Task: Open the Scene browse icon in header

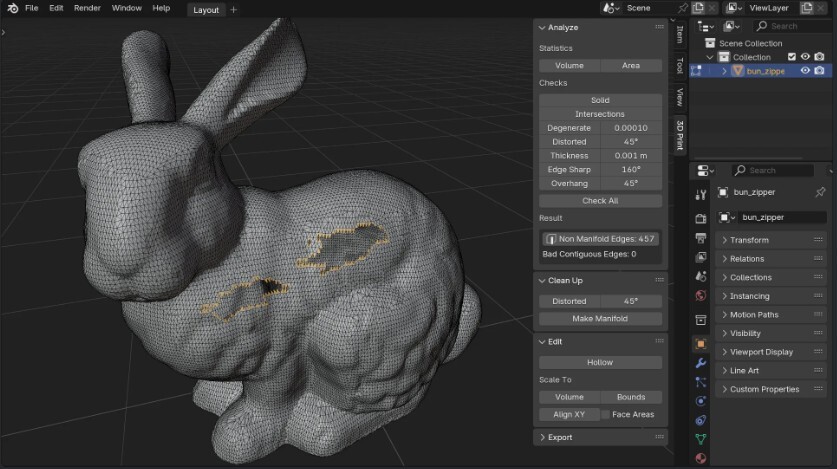Action: (611, 8)
